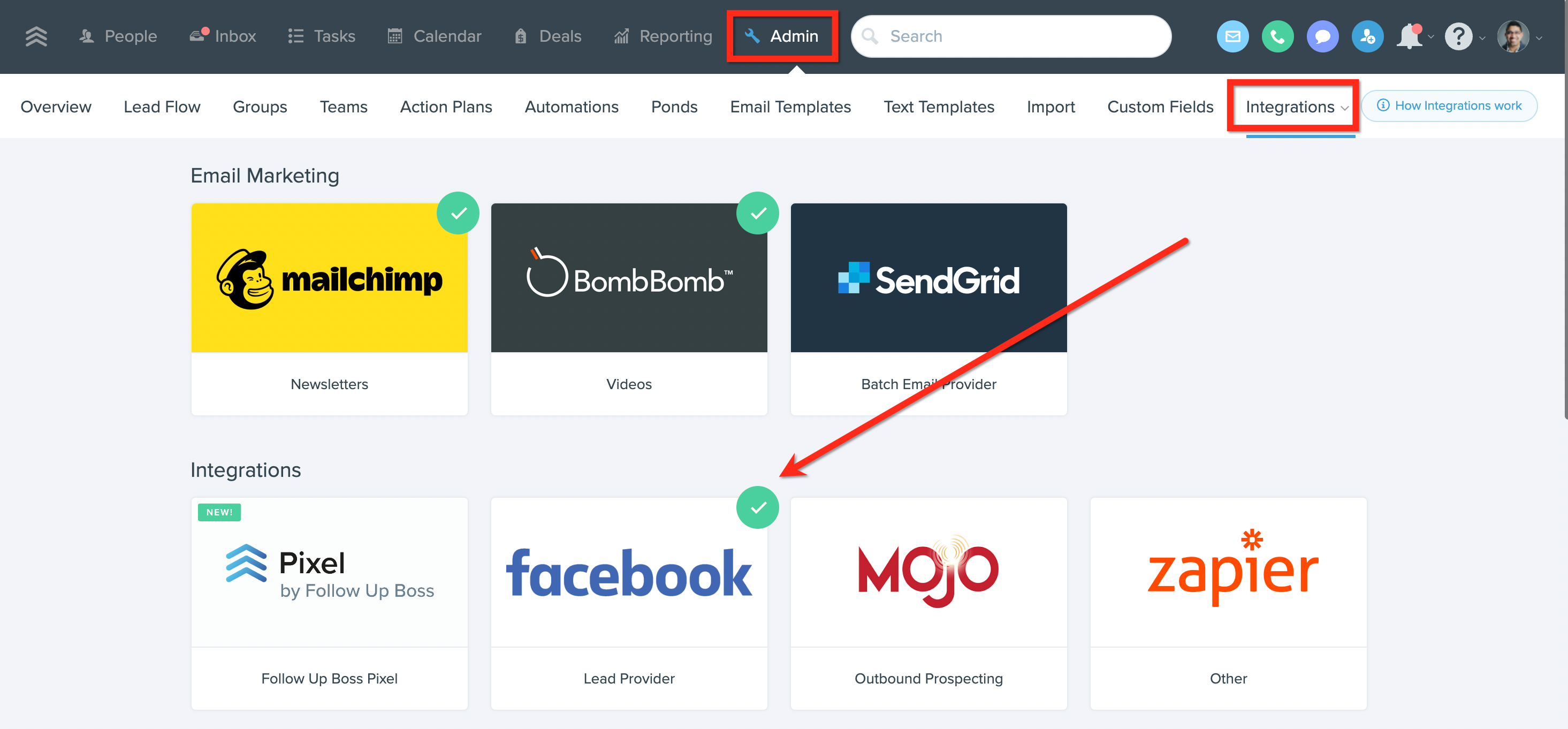Screen dimensions: 1568x729
Task: Expand the profile dropdown arrow
Action: 1540,38
